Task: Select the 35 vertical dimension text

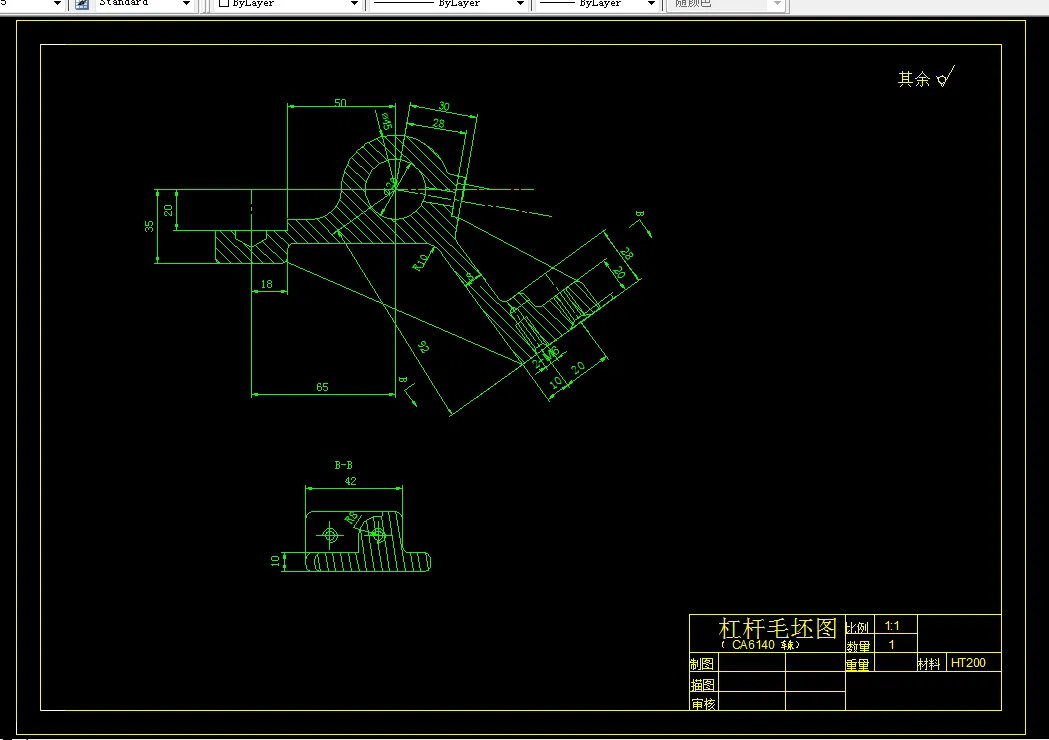Action: (149, 227)
